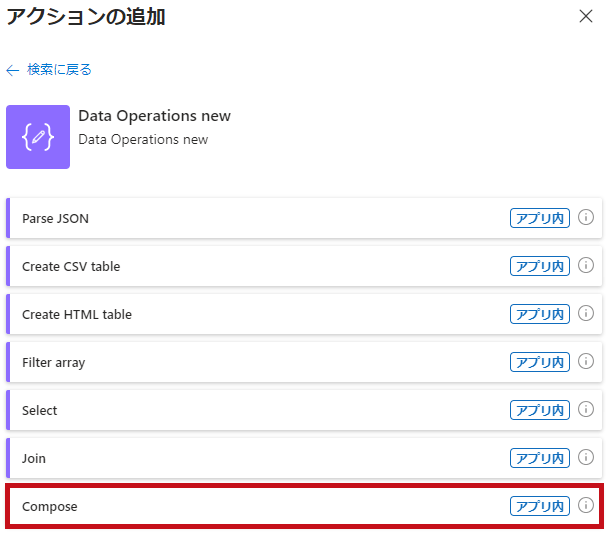Image resolution: width=610 pixels, height=538 pixels.
Task: Click the Compose info icon
Action: (x=585, y=505)
